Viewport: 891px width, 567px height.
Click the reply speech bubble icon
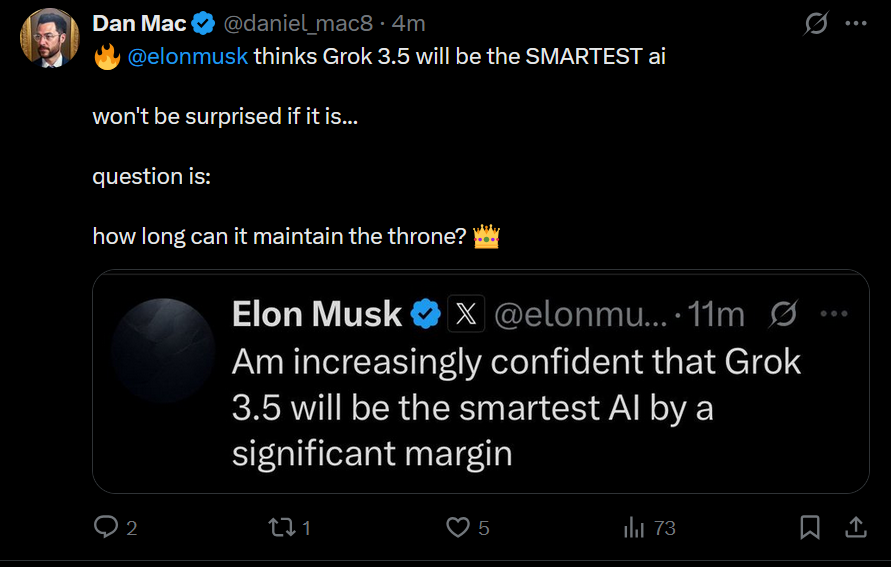[106, 527]
